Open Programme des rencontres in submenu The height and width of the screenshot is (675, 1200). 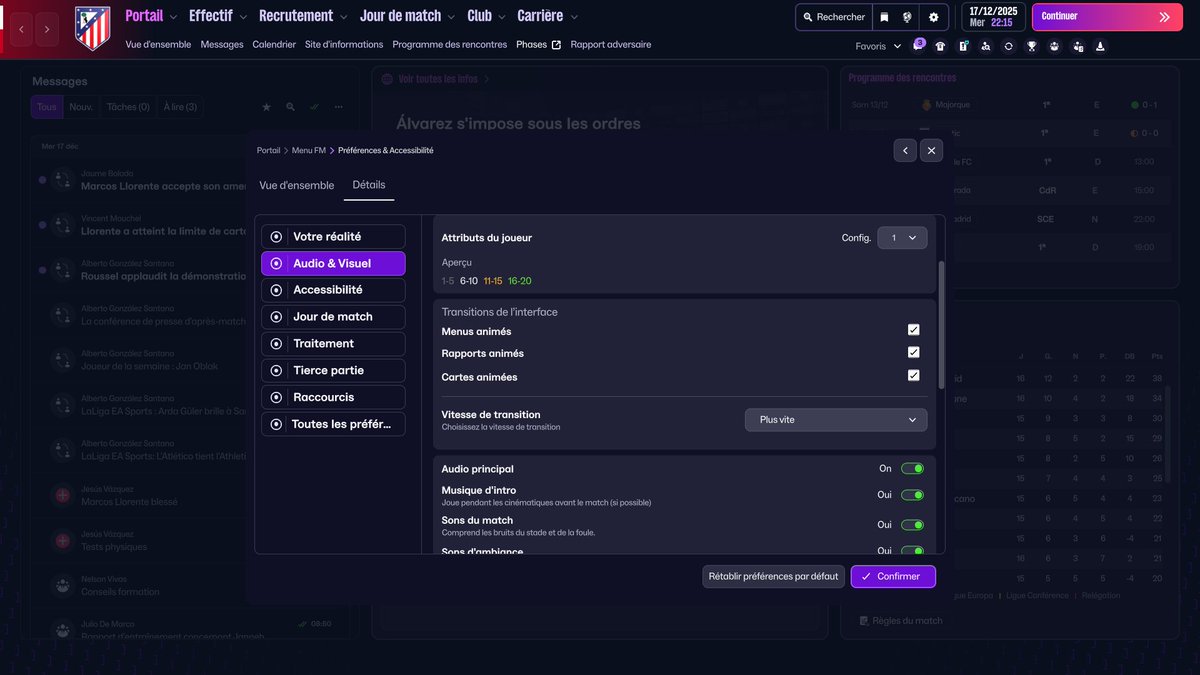pos(450,45)
